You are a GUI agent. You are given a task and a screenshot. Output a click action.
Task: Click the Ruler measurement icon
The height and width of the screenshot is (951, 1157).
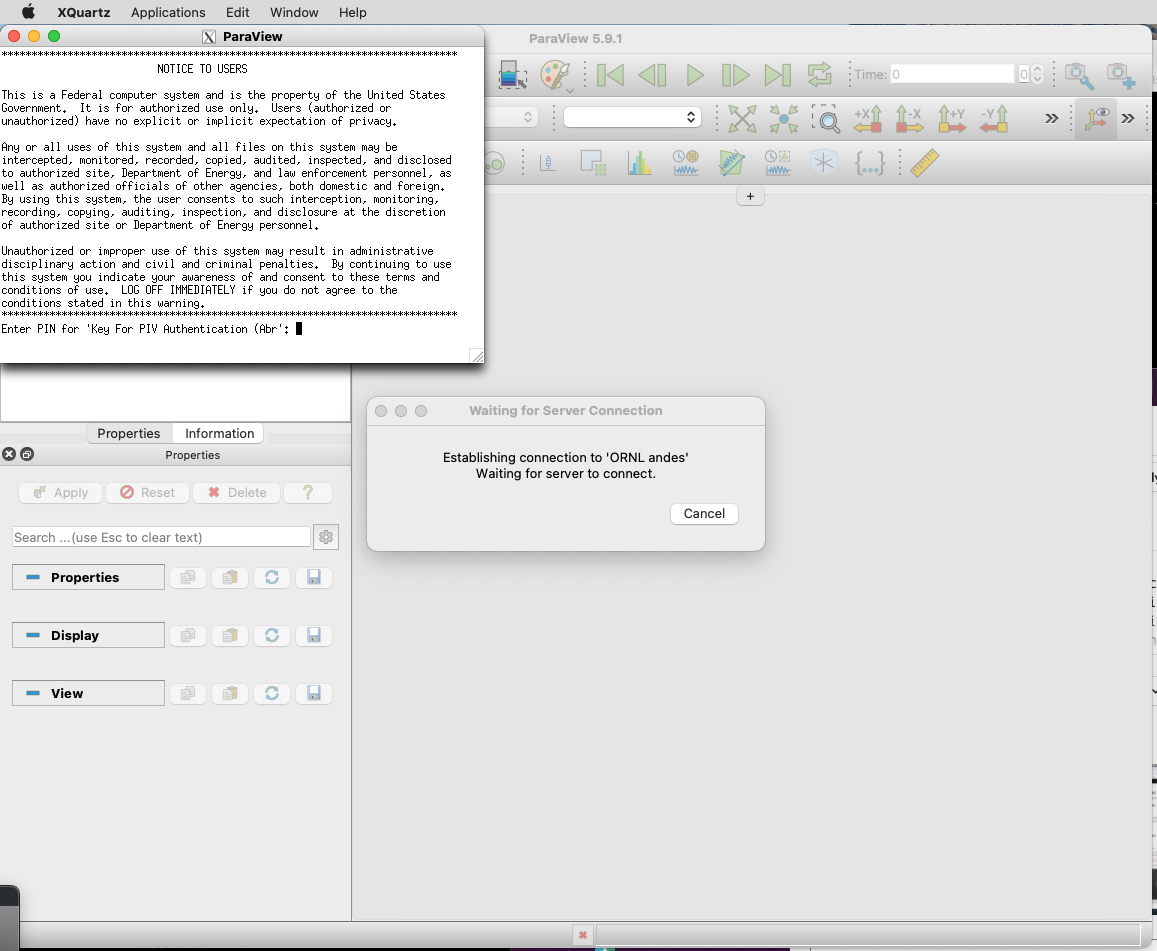(925, 163)
